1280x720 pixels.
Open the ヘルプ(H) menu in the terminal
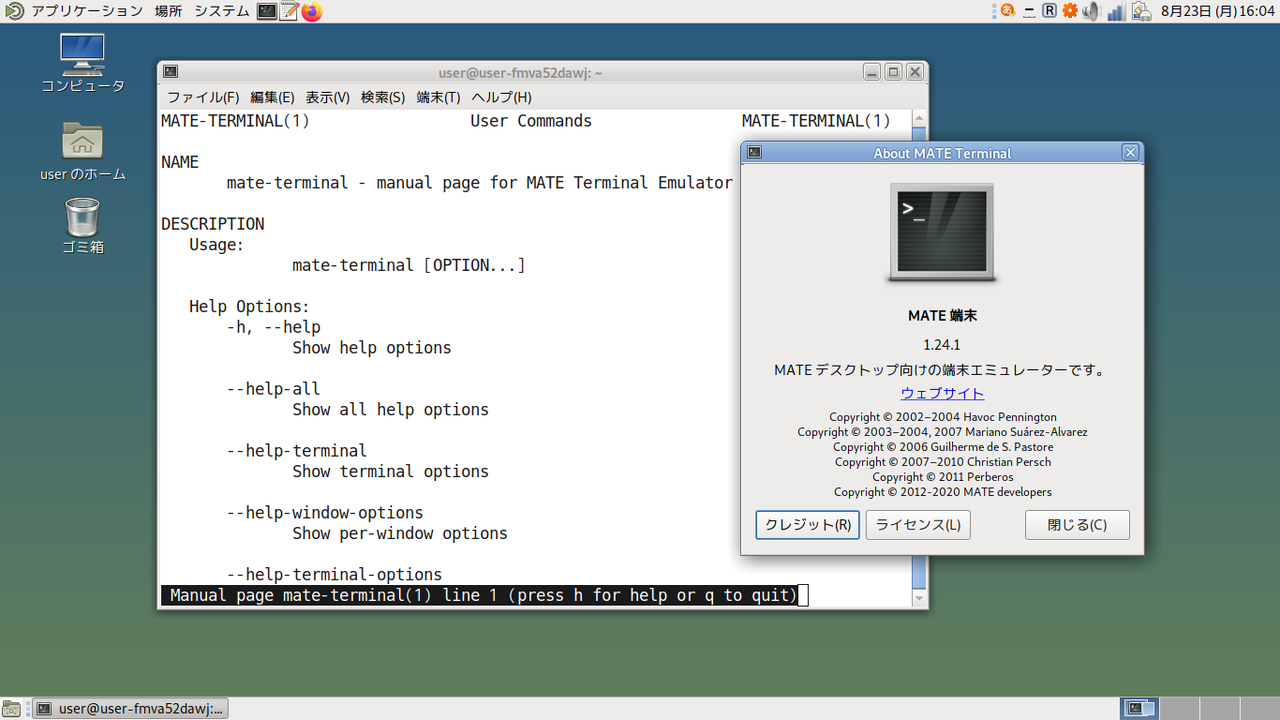click(x=501, y=97)
